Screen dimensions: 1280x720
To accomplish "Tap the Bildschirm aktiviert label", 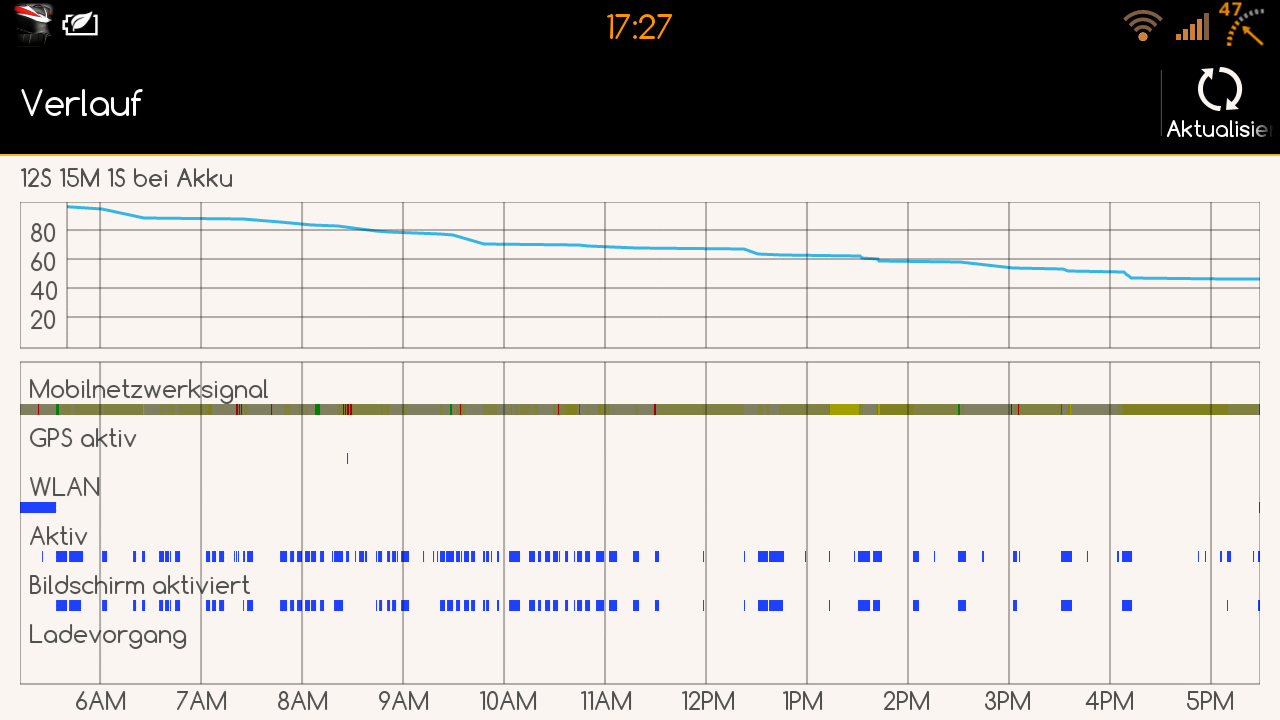I will click(x=139, y=585).
